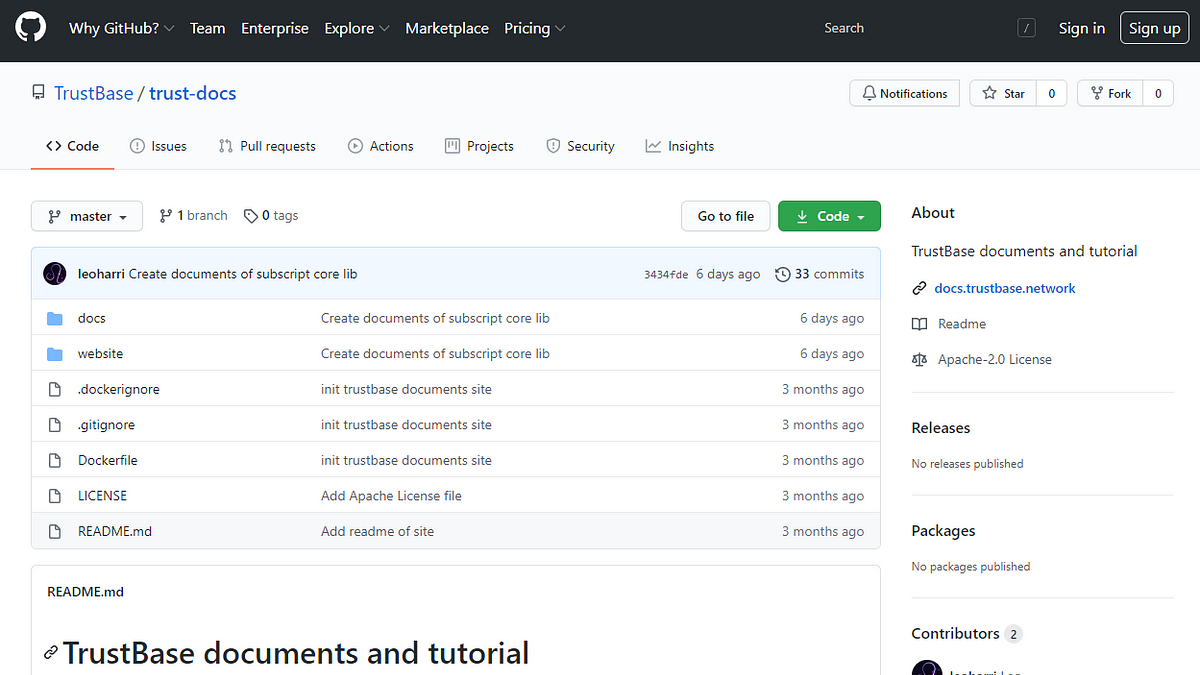Click leoharri author name in commit bar
Screen dimensions: 1200x675
coord(101,274)
